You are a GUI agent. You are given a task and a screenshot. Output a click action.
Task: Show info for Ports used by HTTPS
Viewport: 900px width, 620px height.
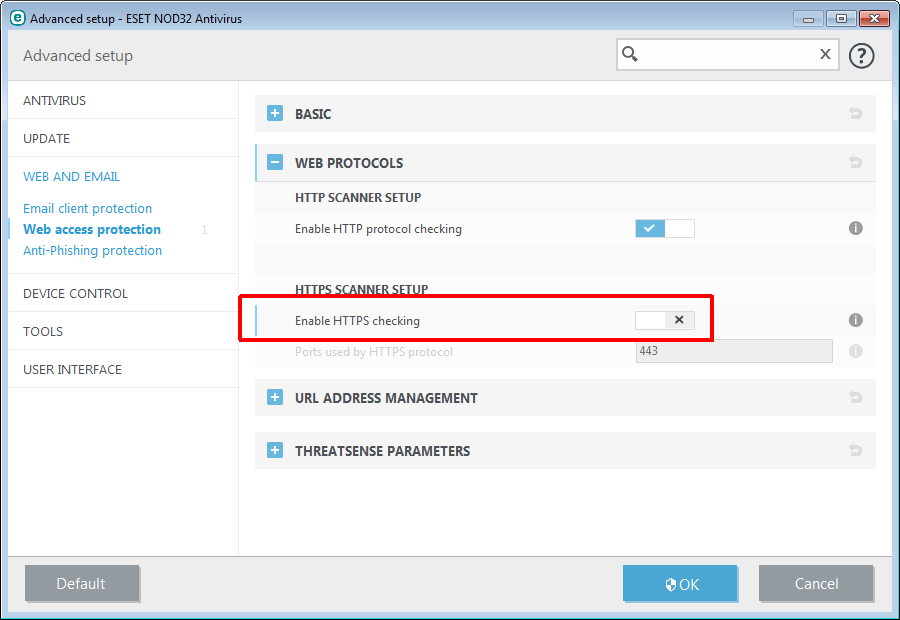[855, 351]
